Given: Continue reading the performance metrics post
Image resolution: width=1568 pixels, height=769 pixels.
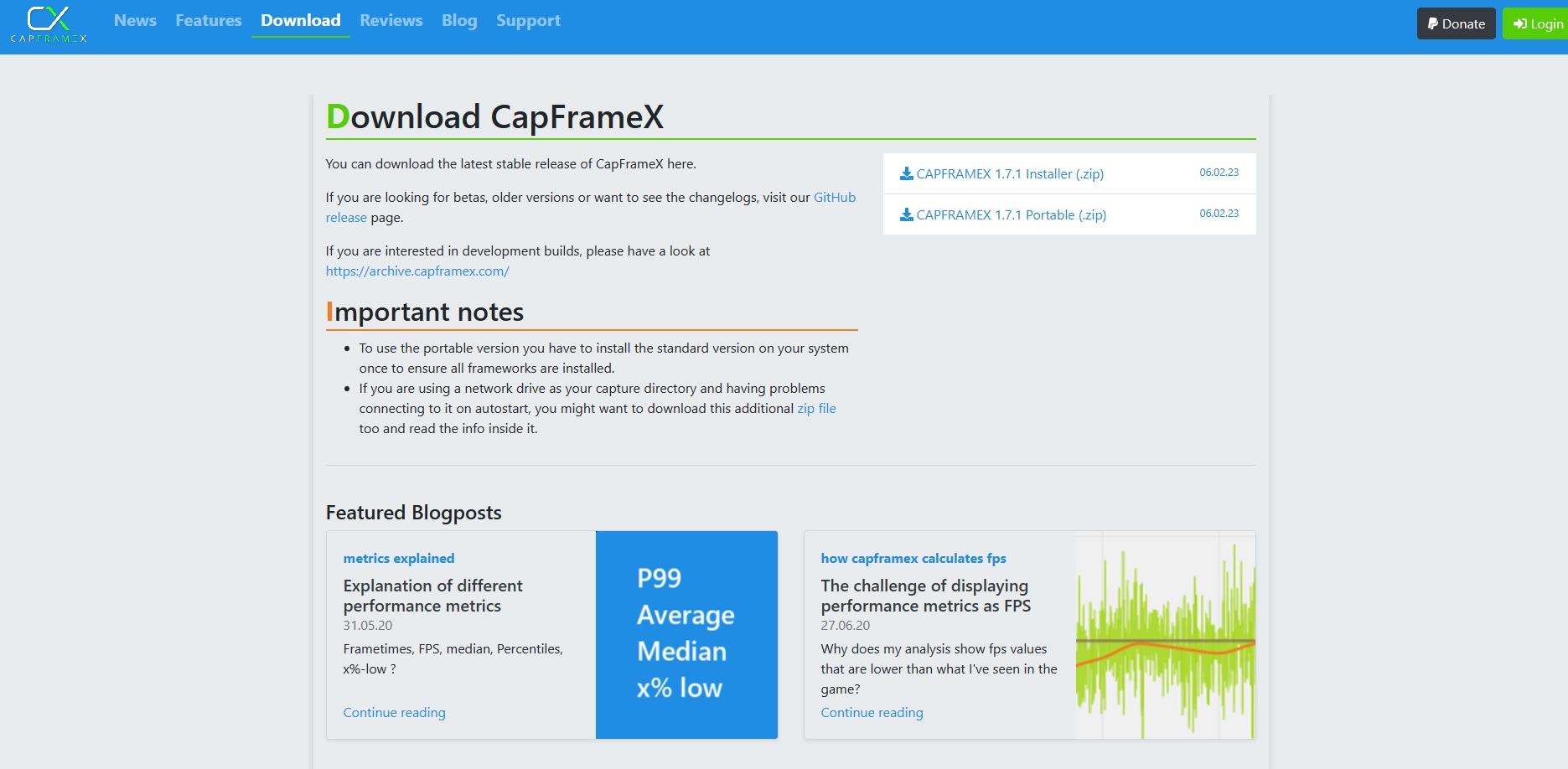Looking at the screenshot, I should [394, 712].
